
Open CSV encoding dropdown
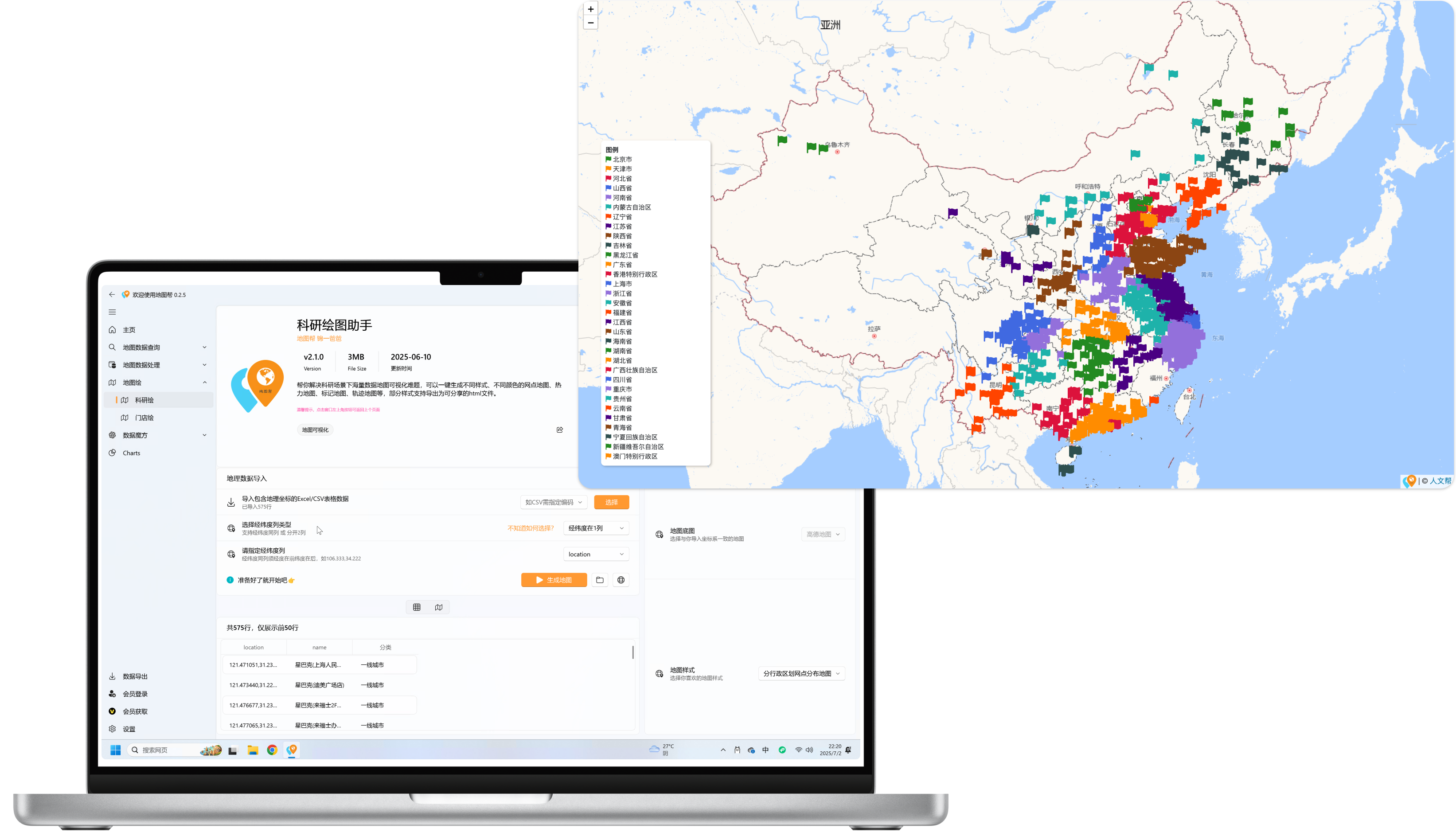pos(554,502)
